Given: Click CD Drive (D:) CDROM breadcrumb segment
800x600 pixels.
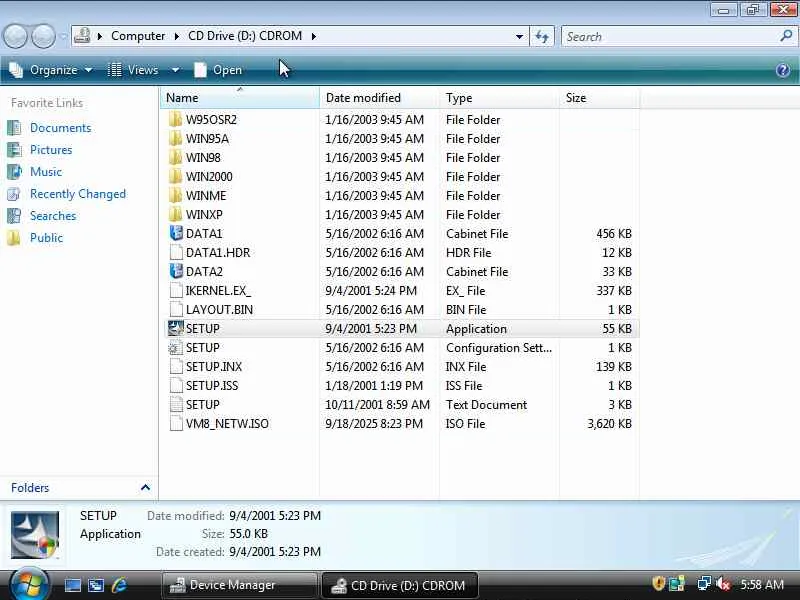Looking at the screenshot, I should point(245,36).
